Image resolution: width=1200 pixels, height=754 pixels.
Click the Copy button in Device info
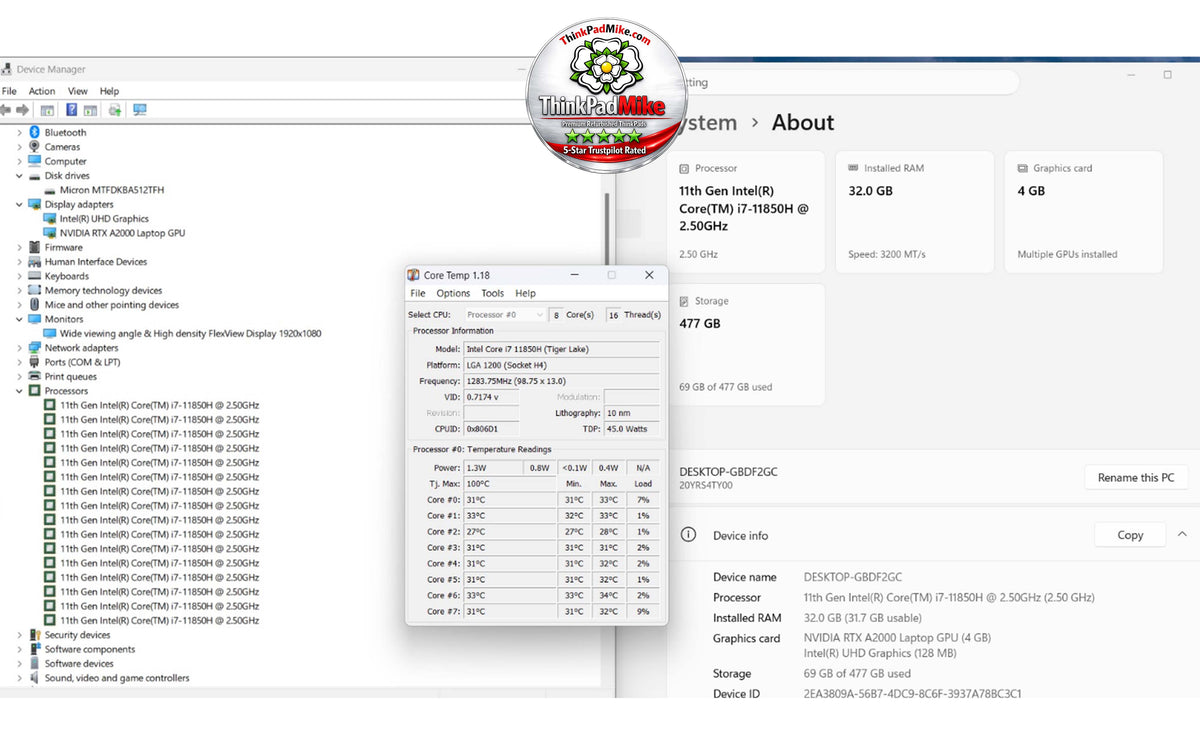(x=1130, y=535)
